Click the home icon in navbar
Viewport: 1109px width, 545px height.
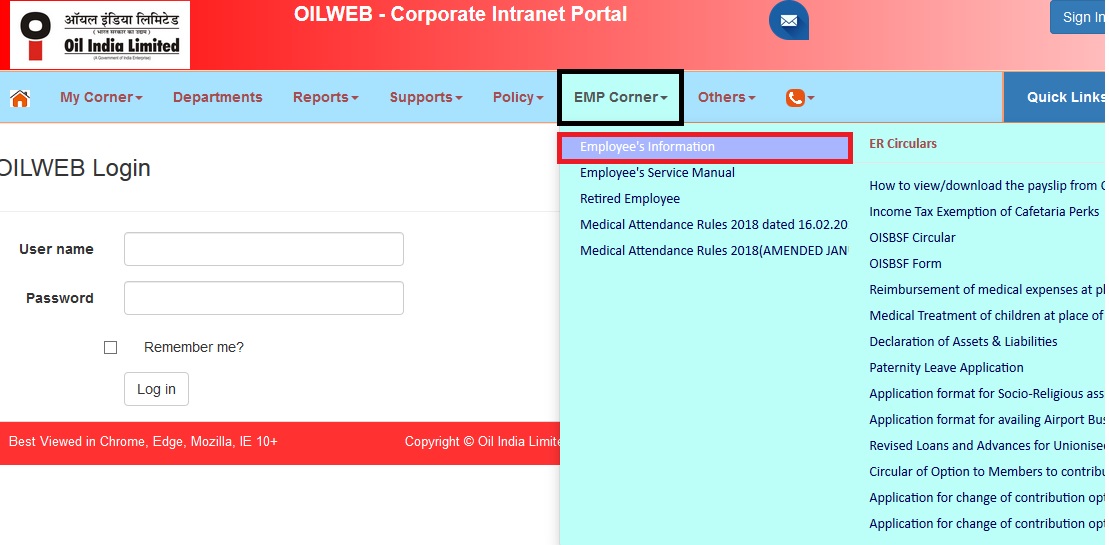tap(19, 98)
